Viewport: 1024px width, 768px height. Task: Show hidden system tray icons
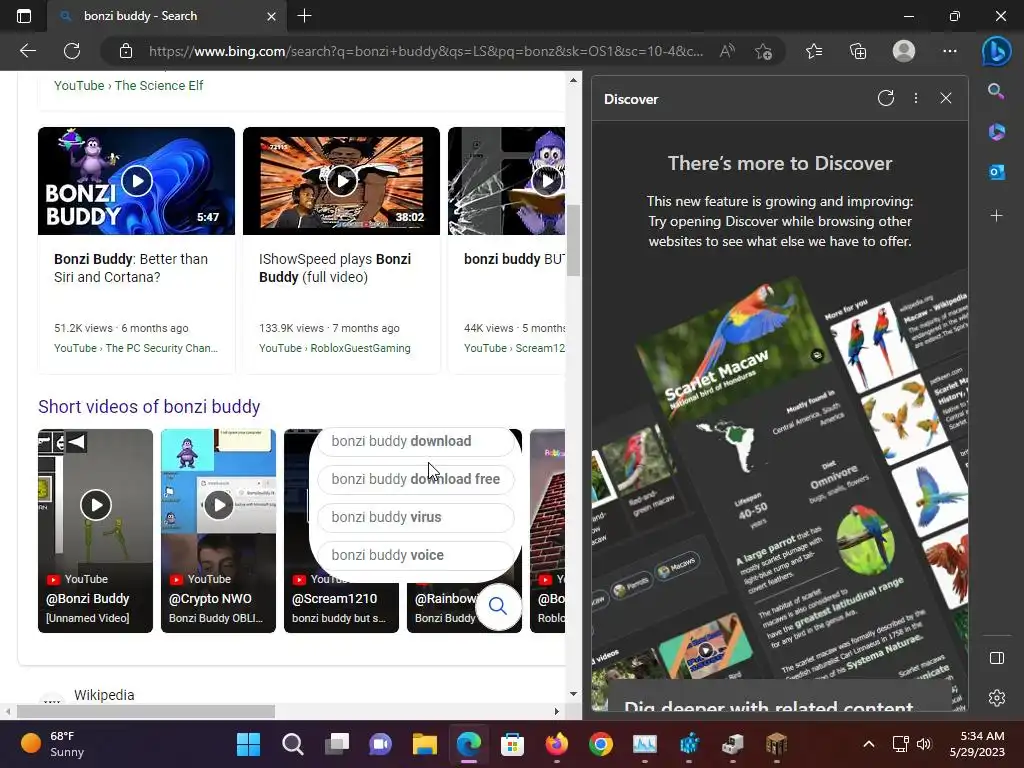coord(869,744)
